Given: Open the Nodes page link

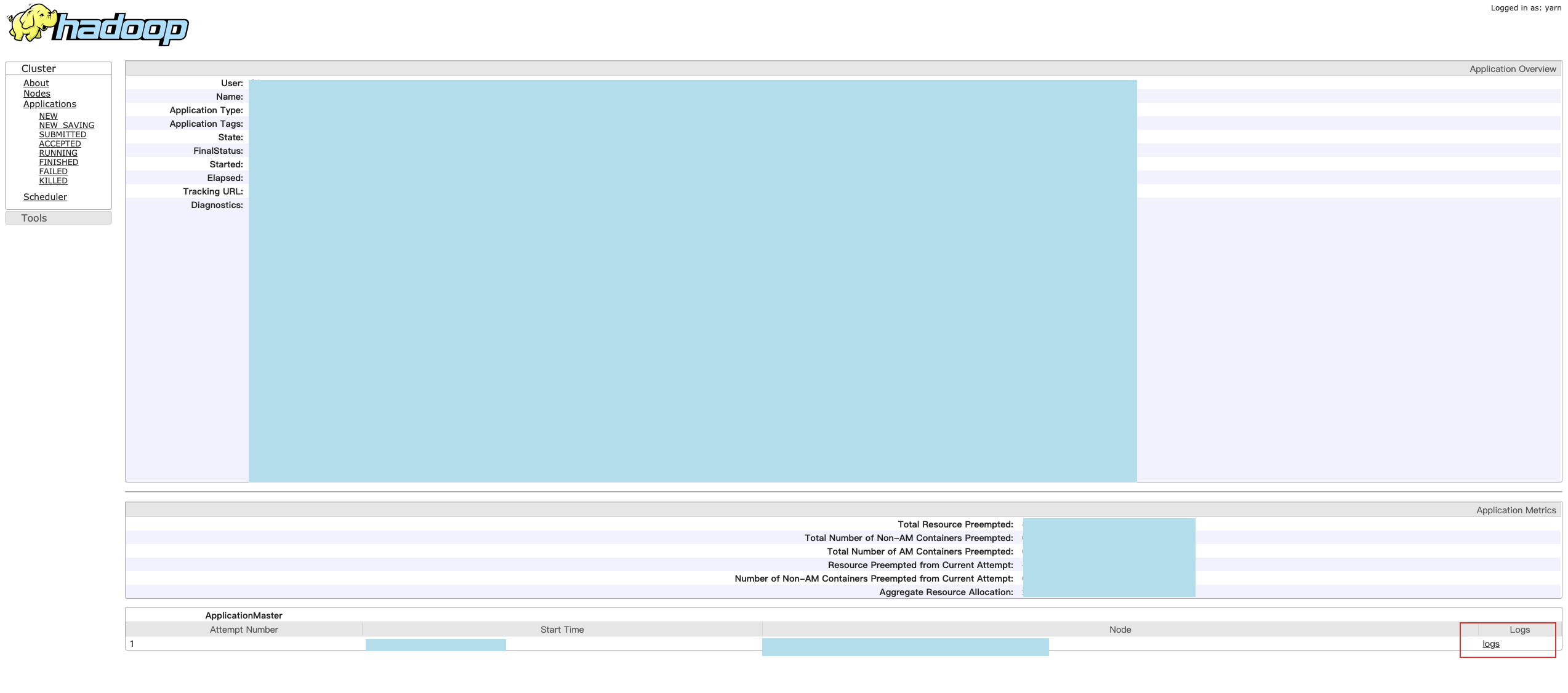Looking at the screenshot, I should tap(36, 94).
